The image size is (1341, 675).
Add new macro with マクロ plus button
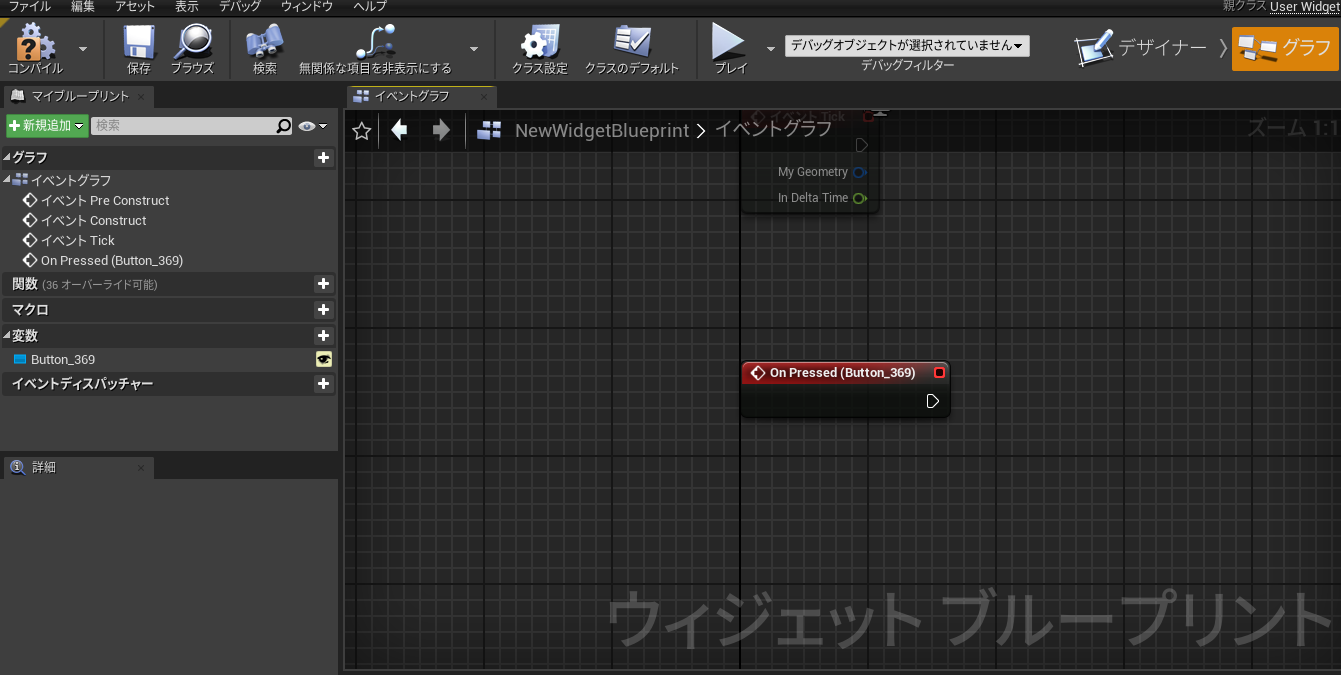tap(323, 310)
